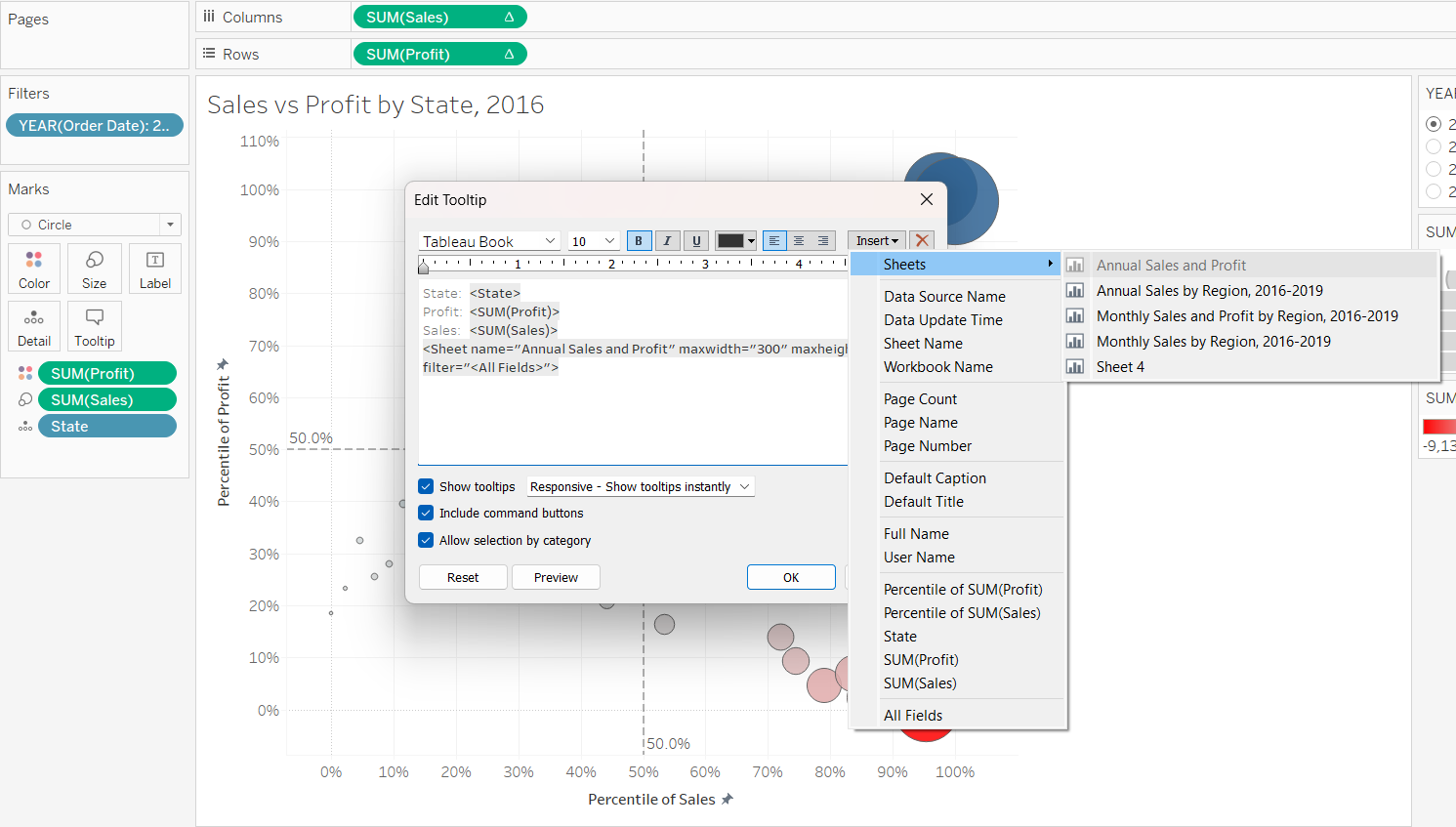Viewport: 1456px width, 827px height.
Task: Center align the tooltip text
Action: pos(799,241)
